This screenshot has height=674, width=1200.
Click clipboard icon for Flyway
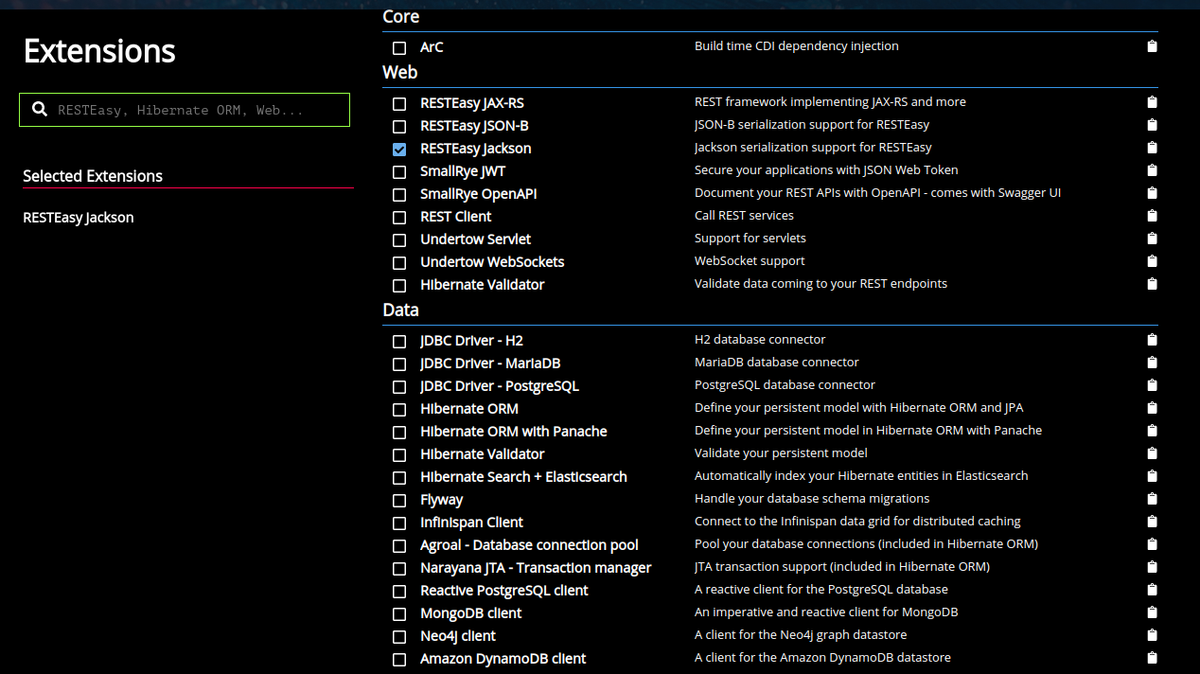pyautogui.click(x=1152, y=499)
